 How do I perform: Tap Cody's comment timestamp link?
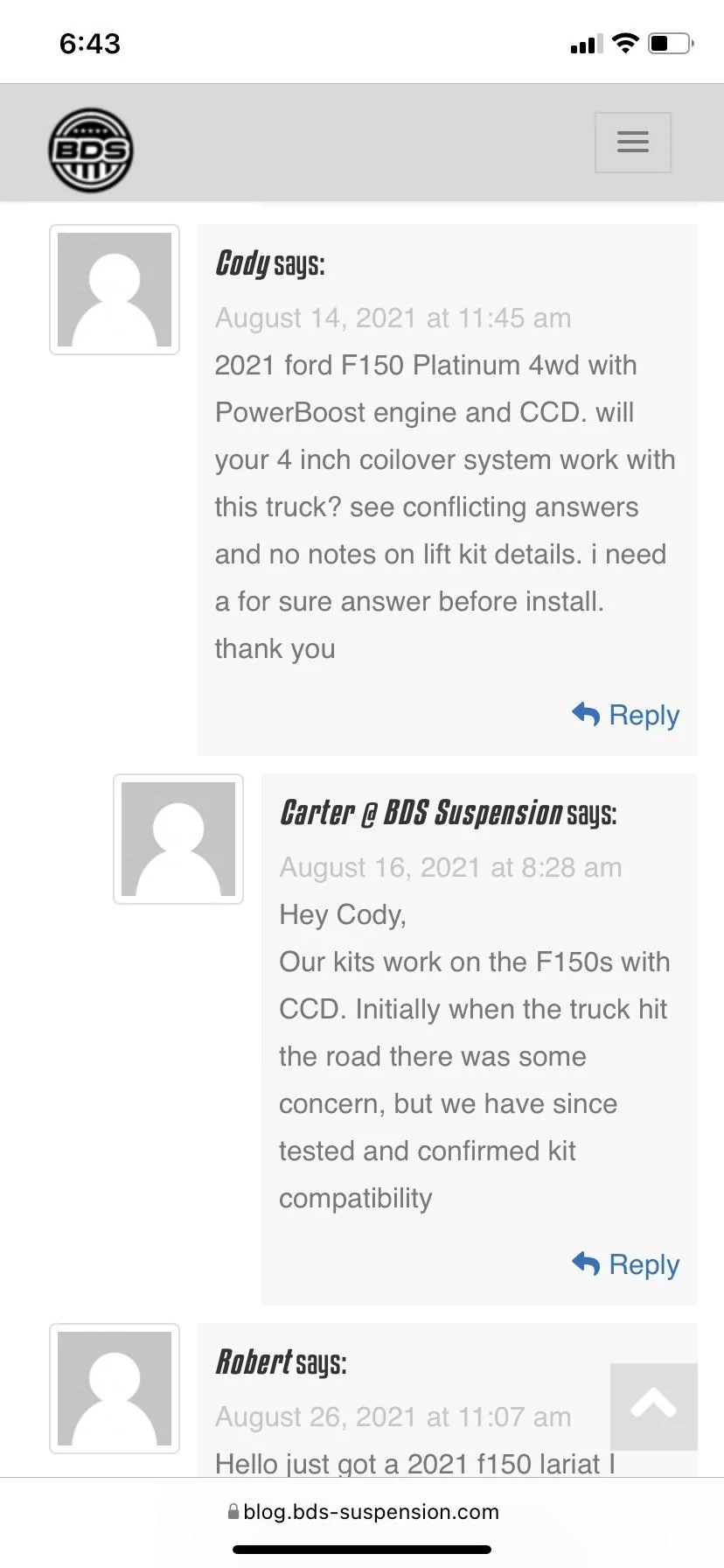coord(393,318)
